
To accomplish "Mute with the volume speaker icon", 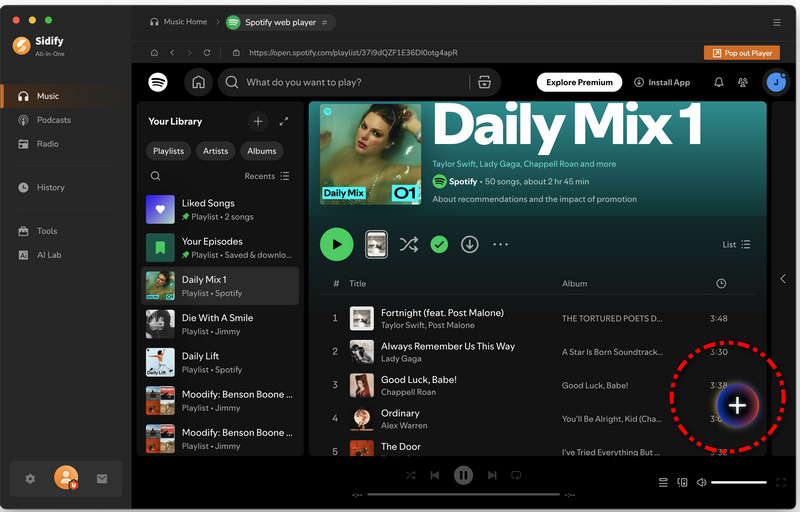I will coord(702,482).
